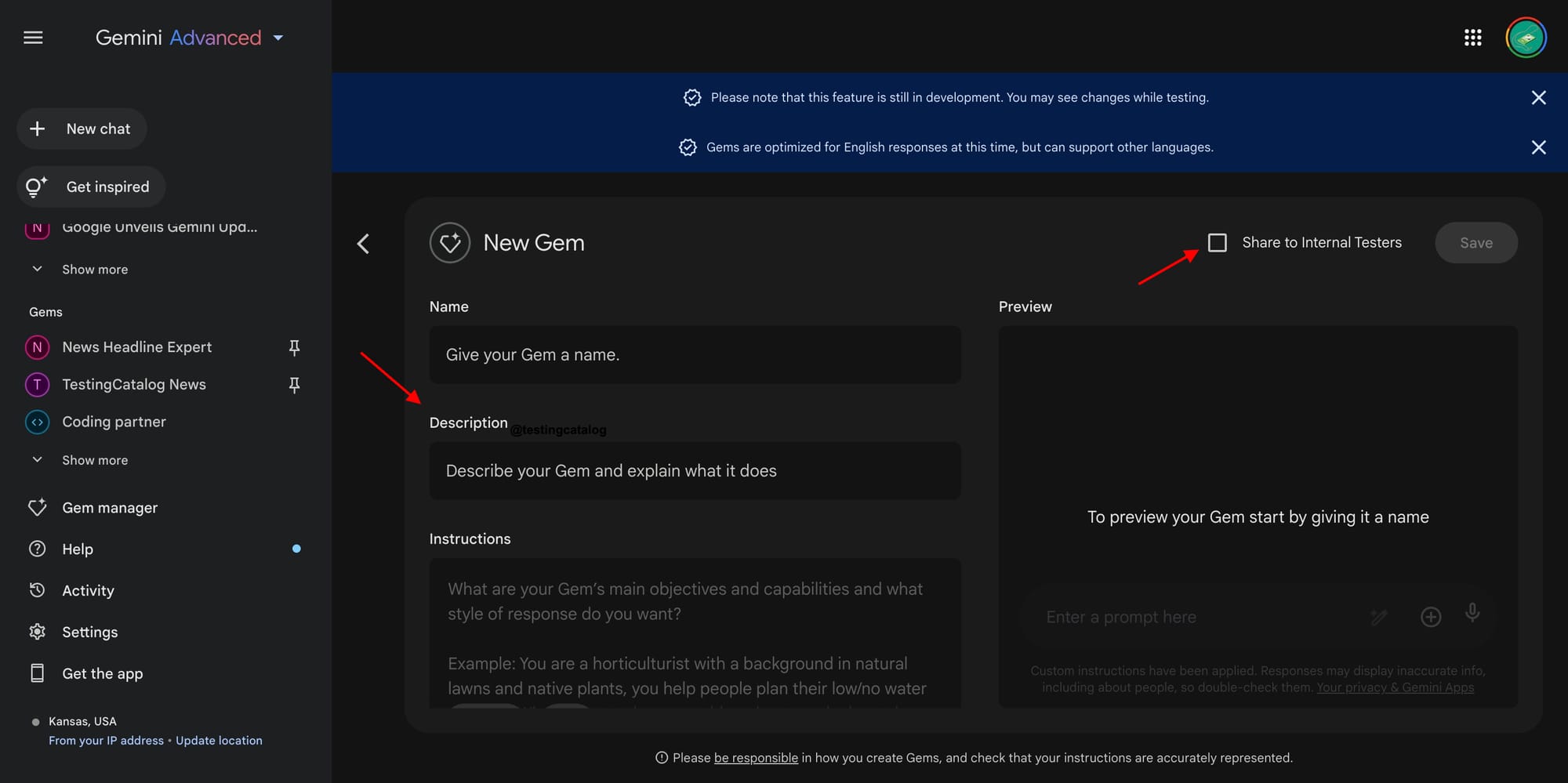Open the hamburger main menu
The height and width of the screenshot is (783, 1568).
(x=33, y=38)
